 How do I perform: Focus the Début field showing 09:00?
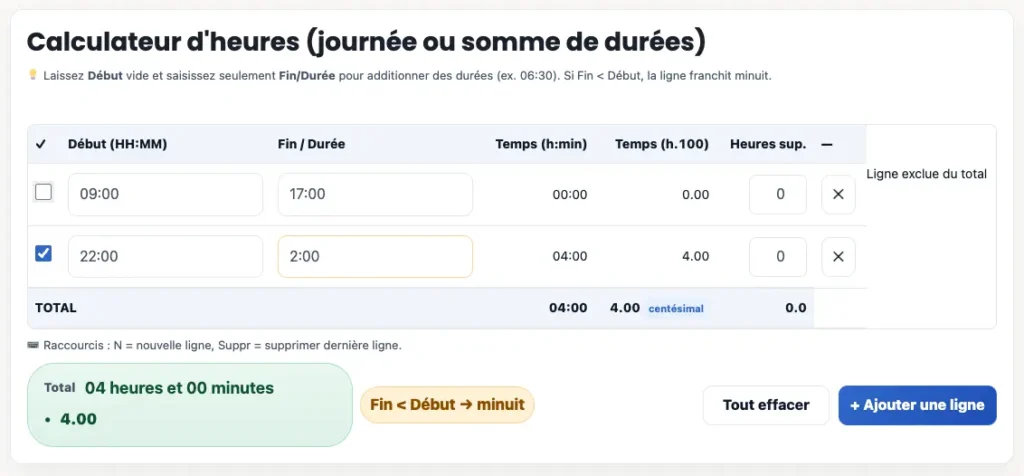[165, 194]
